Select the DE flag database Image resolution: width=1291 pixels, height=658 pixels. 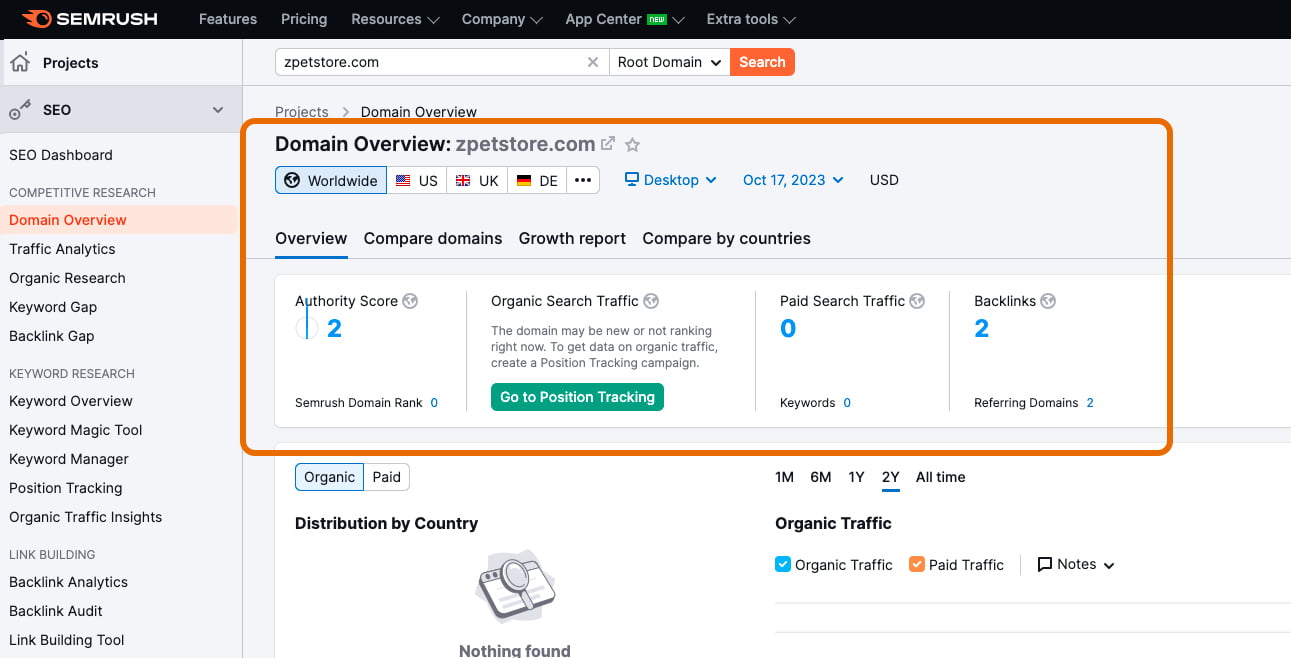(537, 180)
